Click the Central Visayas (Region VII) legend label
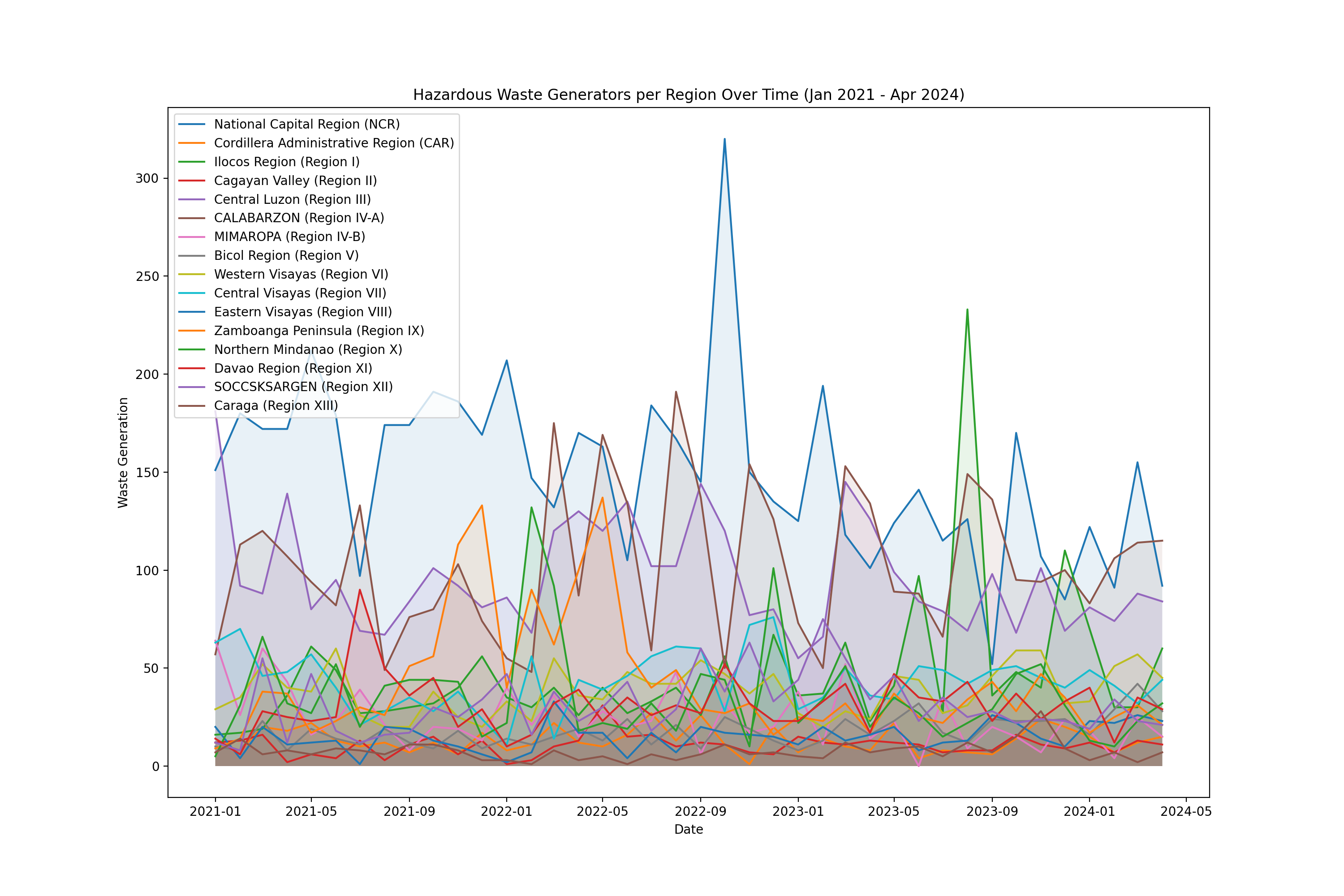 click(x=300, y=293)
